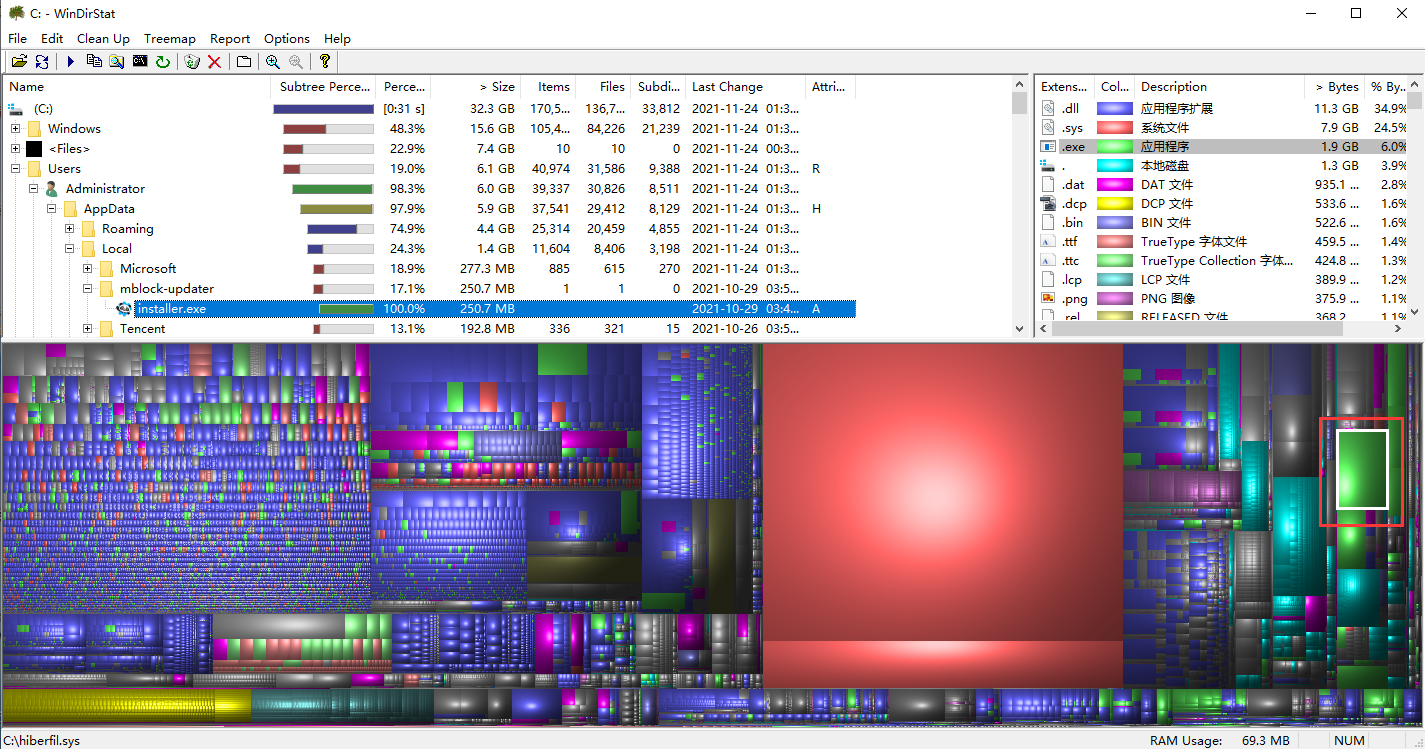This screenshot has width=1425, height=749.
Task: Click the greyed Zoom Out magnifier icon
Action: (296, 62)
